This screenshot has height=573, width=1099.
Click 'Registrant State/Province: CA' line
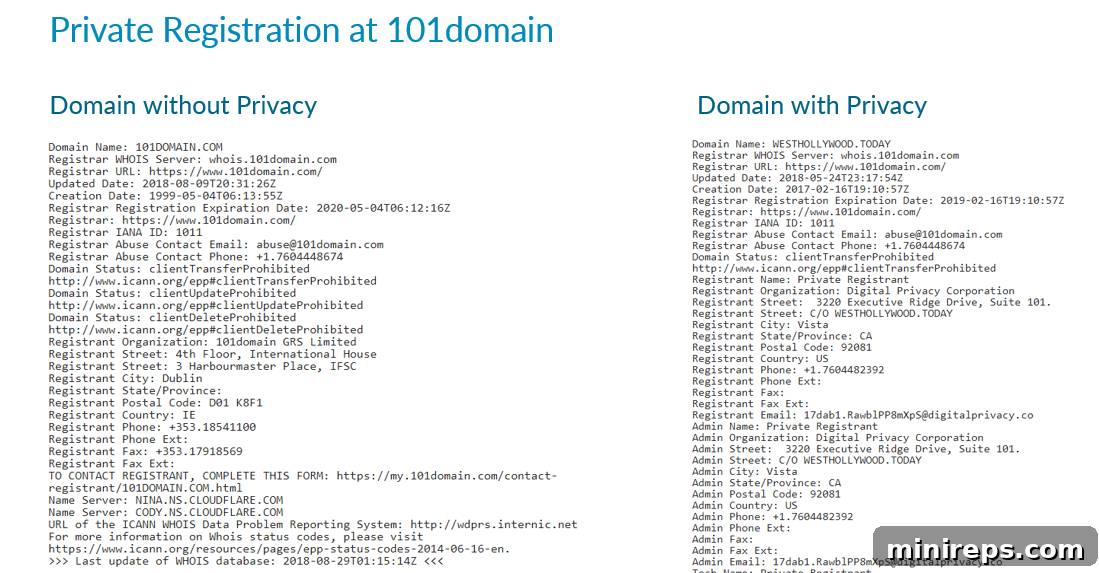pos(781,336)
